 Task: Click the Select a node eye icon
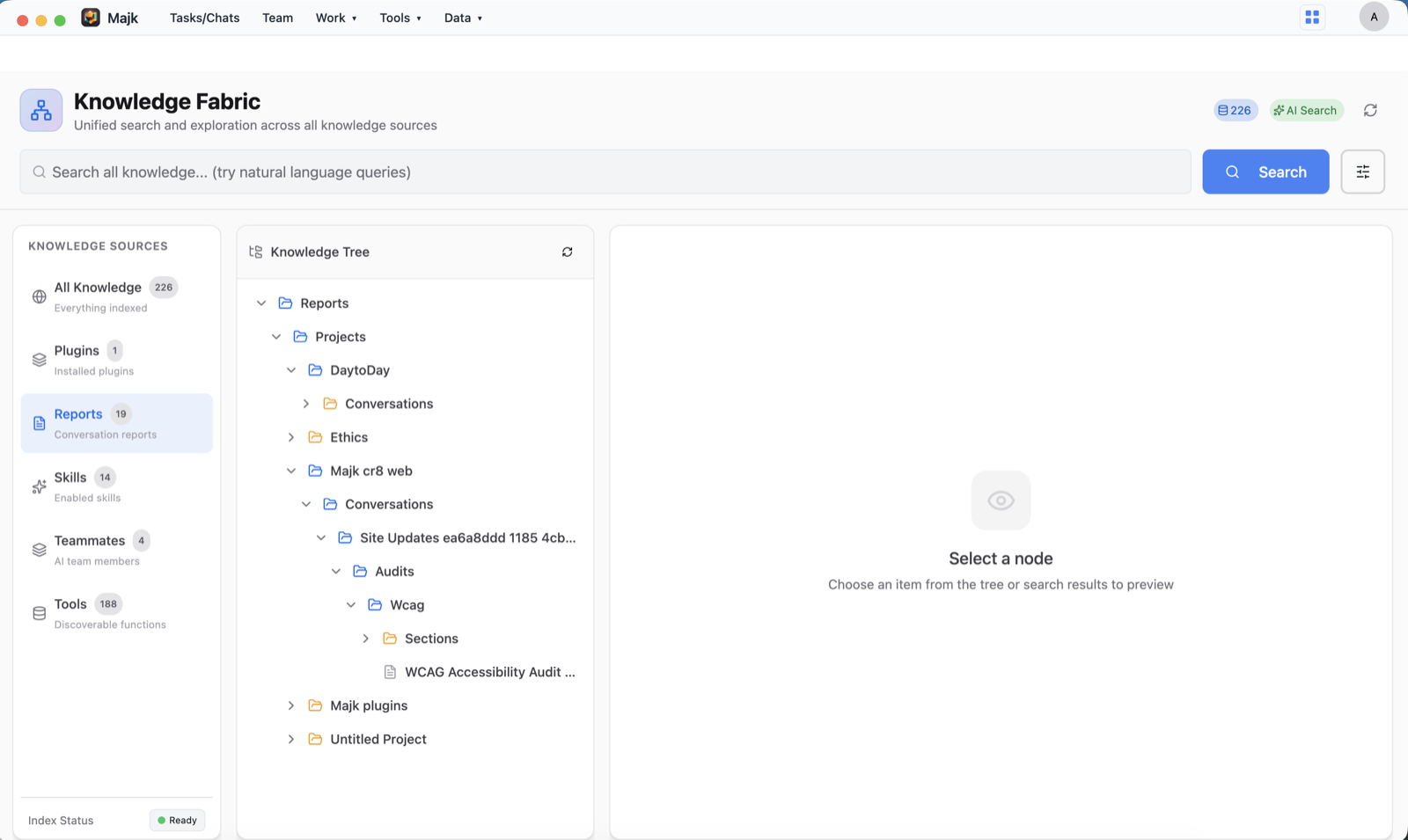click(1001, 500)
